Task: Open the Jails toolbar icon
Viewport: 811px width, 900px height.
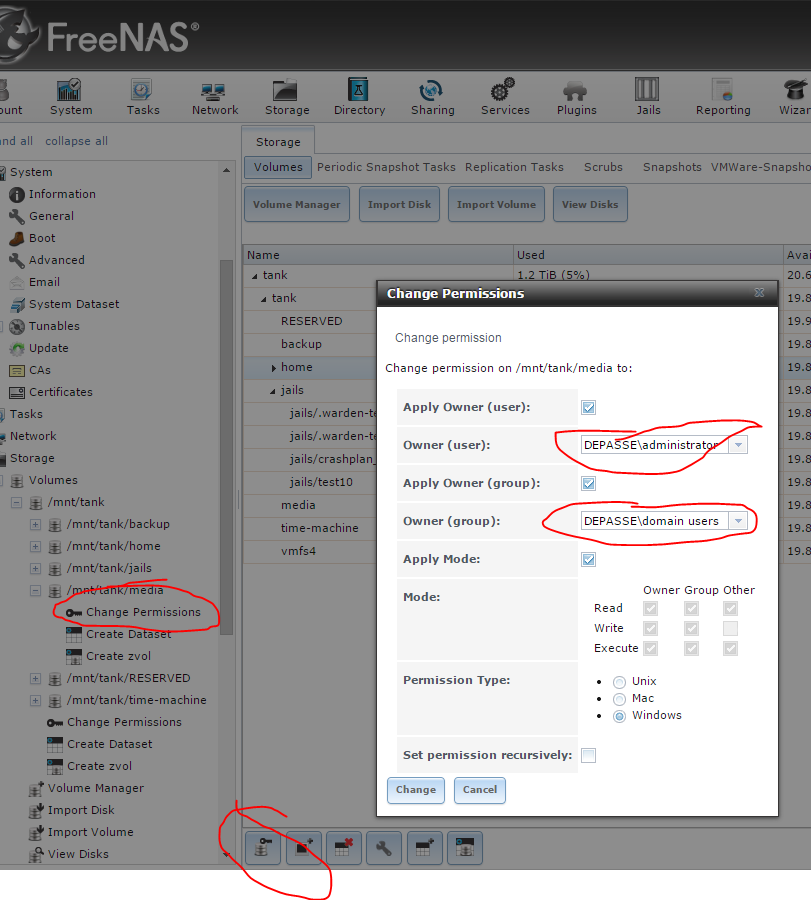Action: tap(647, 96)
